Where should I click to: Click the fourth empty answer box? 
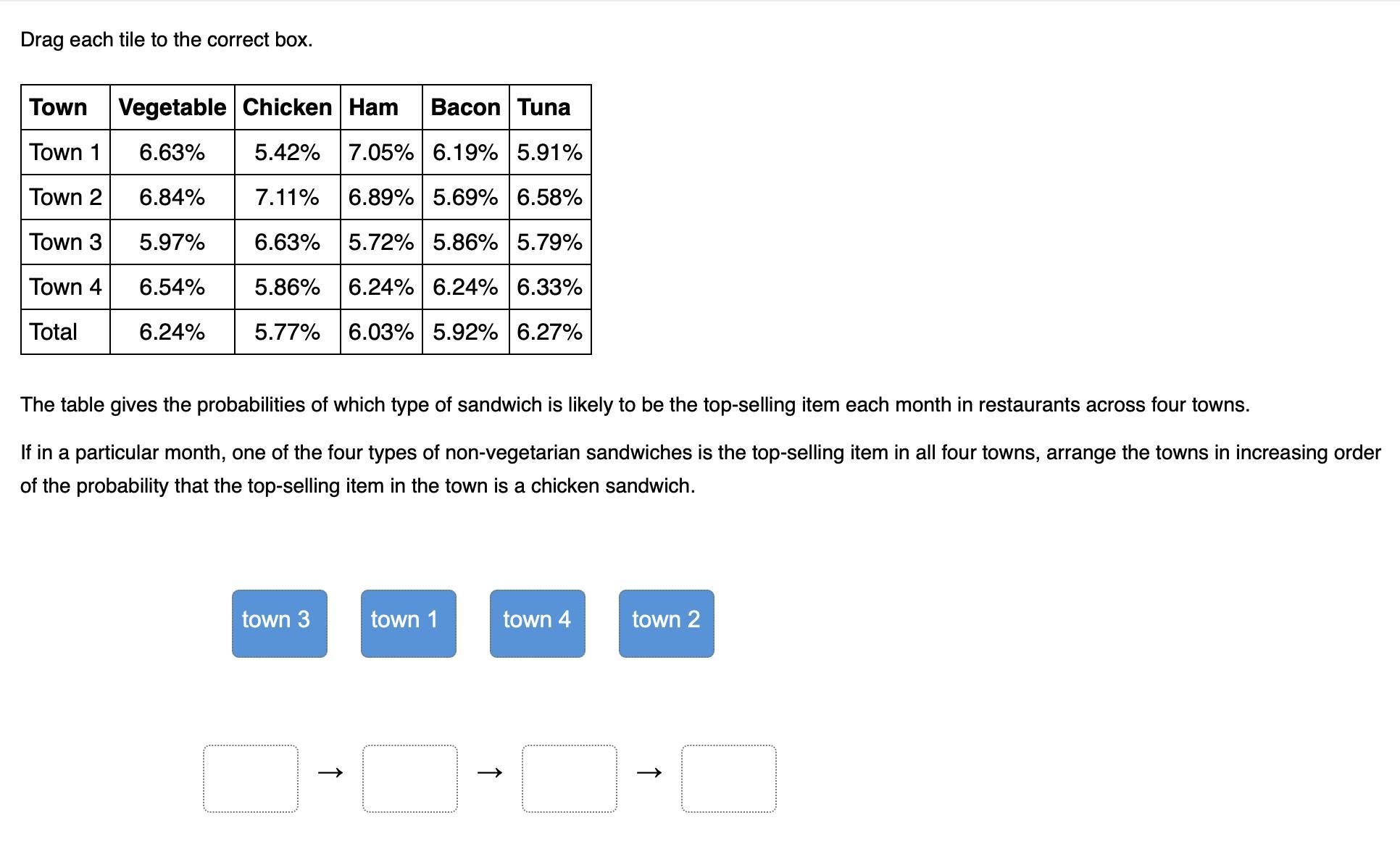pos(729,778)
